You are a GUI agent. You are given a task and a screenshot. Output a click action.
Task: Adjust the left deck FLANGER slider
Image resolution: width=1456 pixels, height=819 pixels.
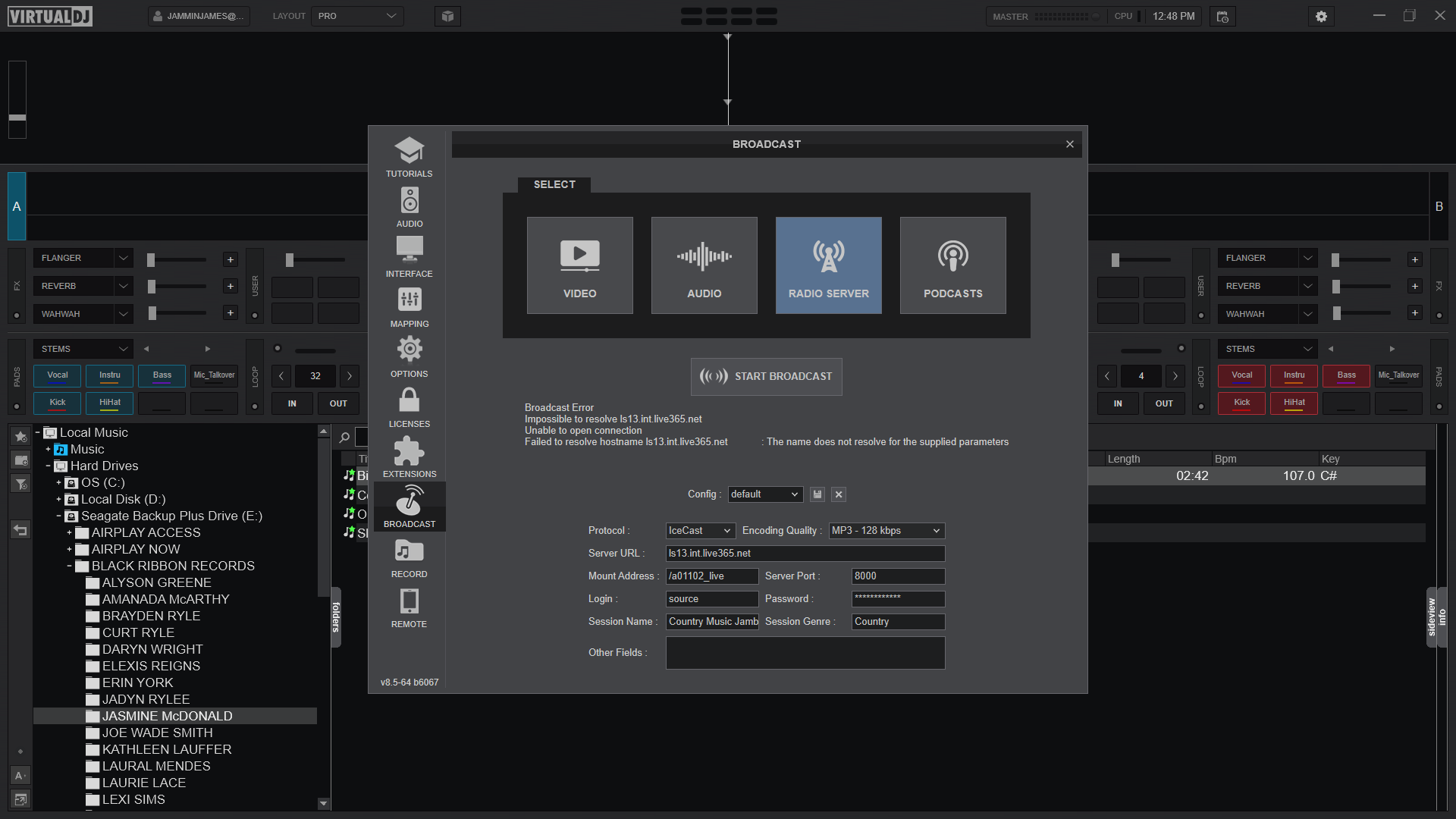[177, 260]
